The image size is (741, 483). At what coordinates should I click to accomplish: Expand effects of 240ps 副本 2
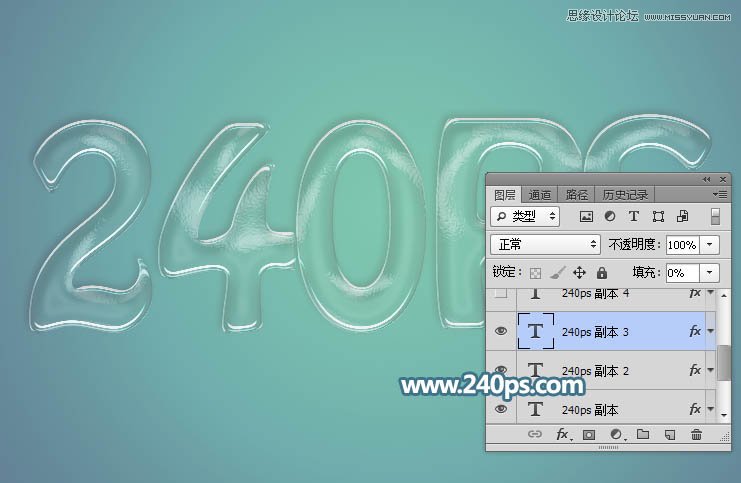click(711, 370)
